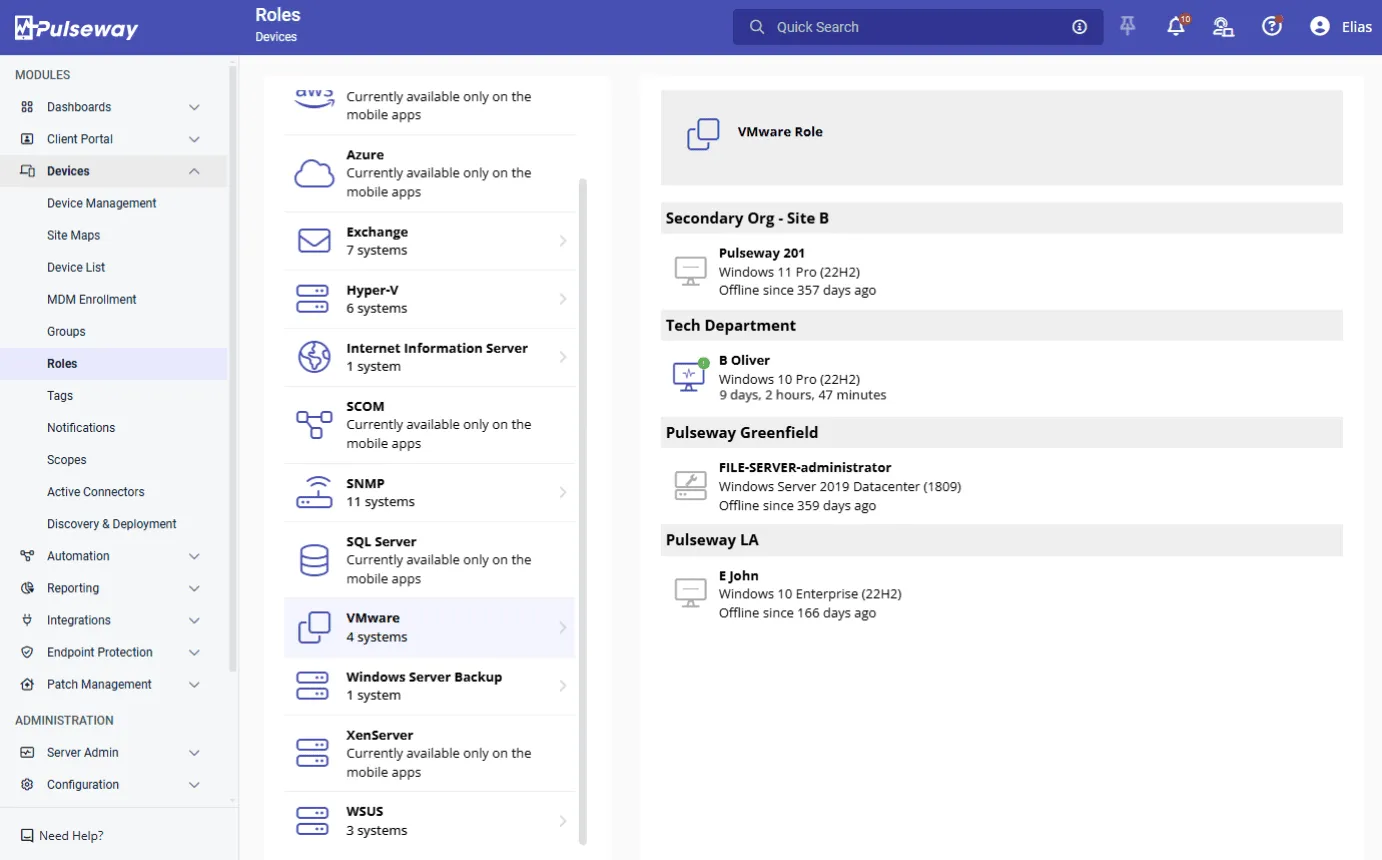Click the sidebar scrollbar
Viewport: 1382px width, 860px height.
click(x=233, y=367)
